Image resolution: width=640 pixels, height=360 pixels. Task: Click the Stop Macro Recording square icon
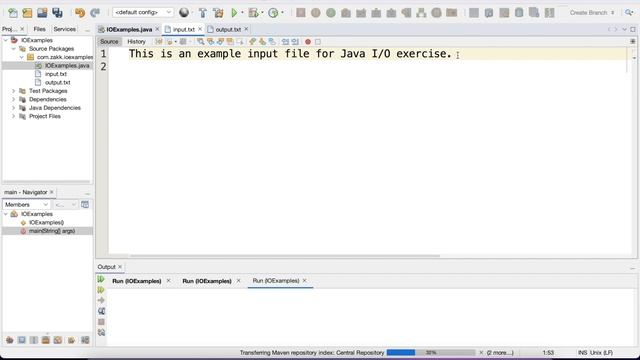point(318,42)
